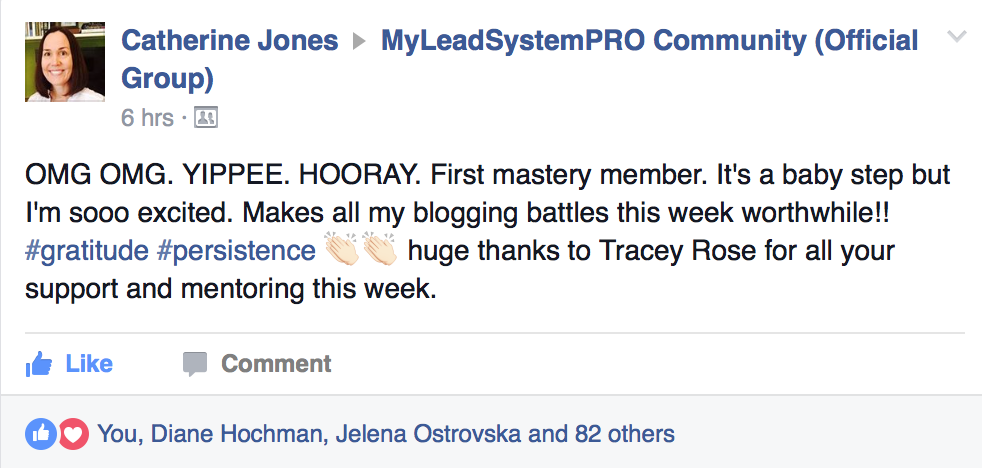The height and width of the screenshot is (468, 982).
Task: Open Jelena Ostrovska in reactions list
Action: pyautogui.click(x=429, y=434)
